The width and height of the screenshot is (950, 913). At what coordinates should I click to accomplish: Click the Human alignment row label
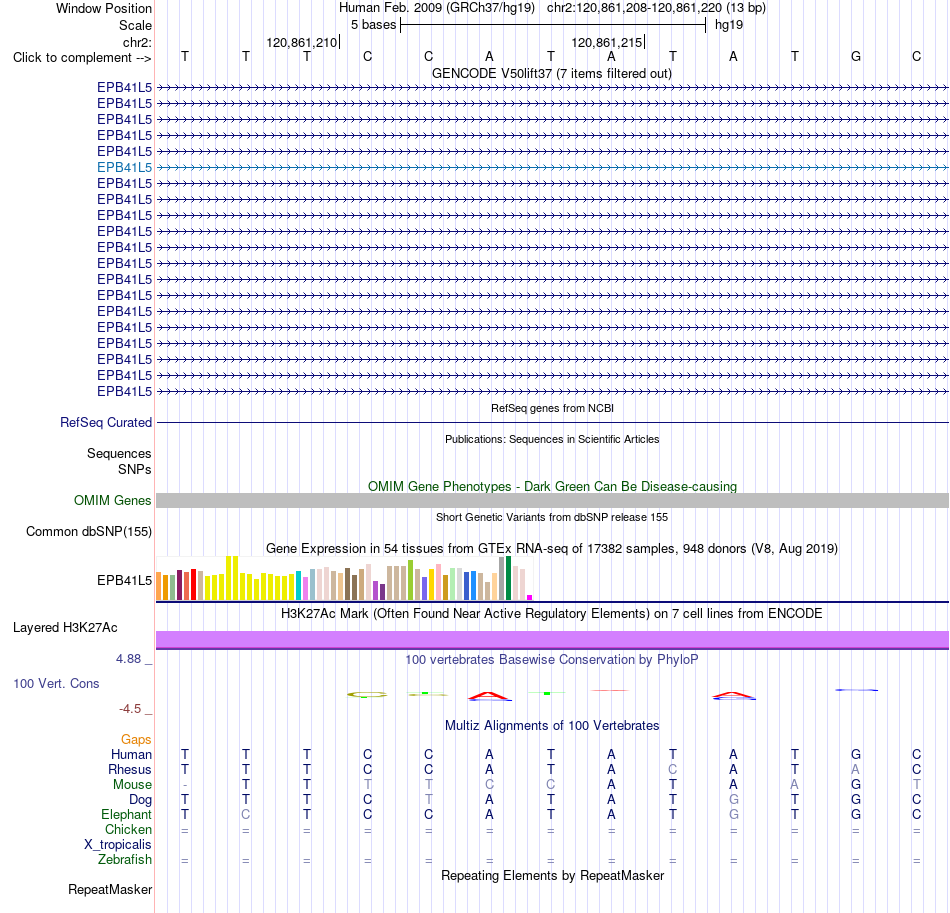[x=131, y=754]
